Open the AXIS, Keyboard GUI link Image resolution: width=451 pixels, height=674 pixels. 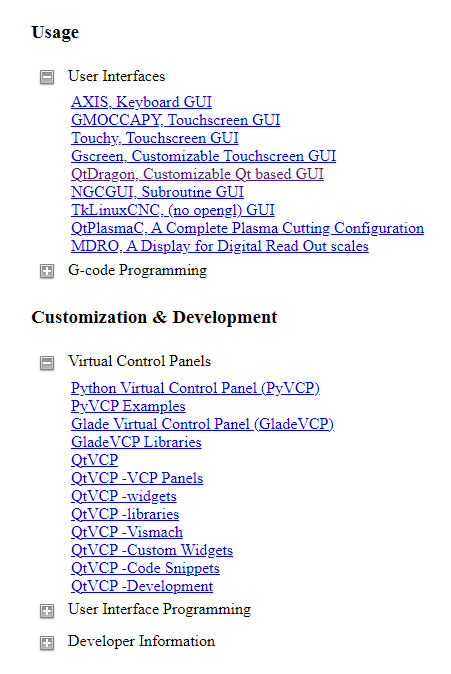(141, 102)
